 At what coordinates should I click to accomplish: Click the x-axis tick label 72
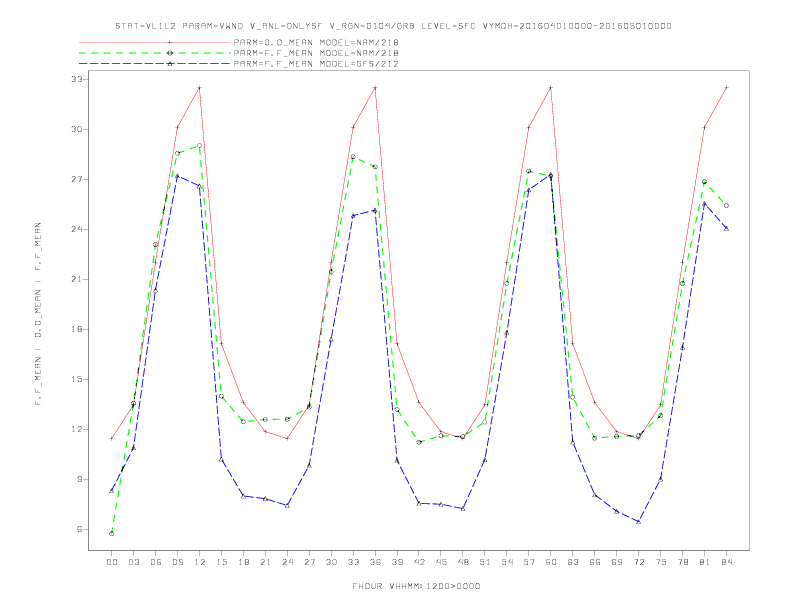point(638,562)
